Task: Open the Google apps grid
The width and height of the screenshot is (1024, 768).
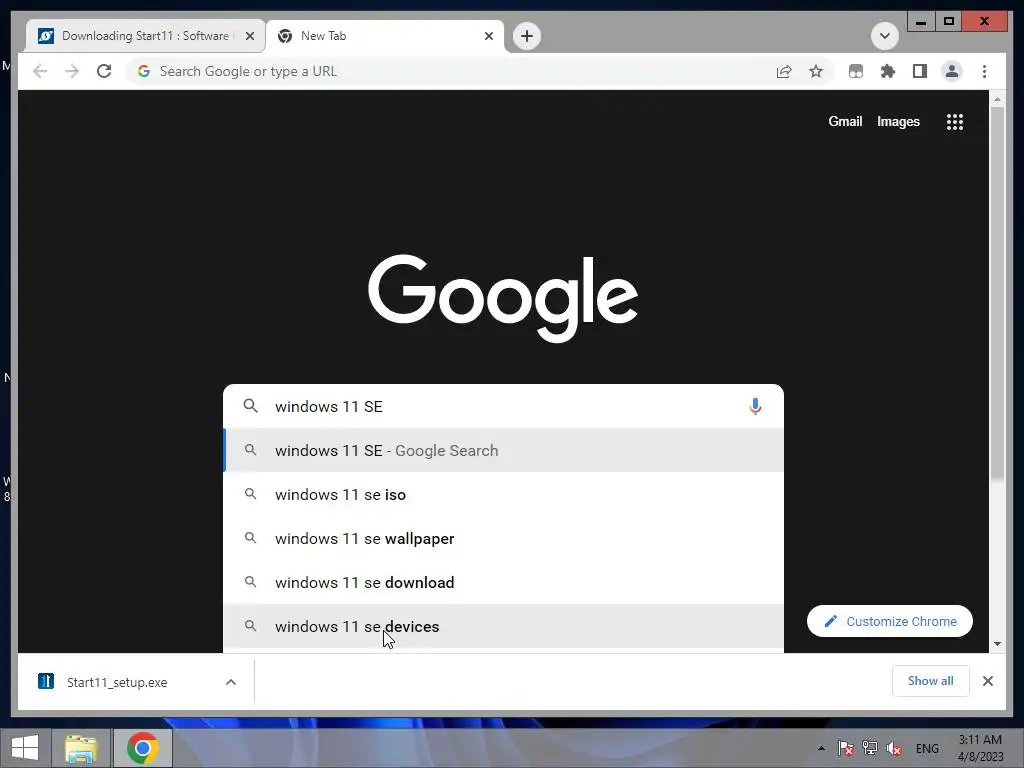Action: point(955,121)
